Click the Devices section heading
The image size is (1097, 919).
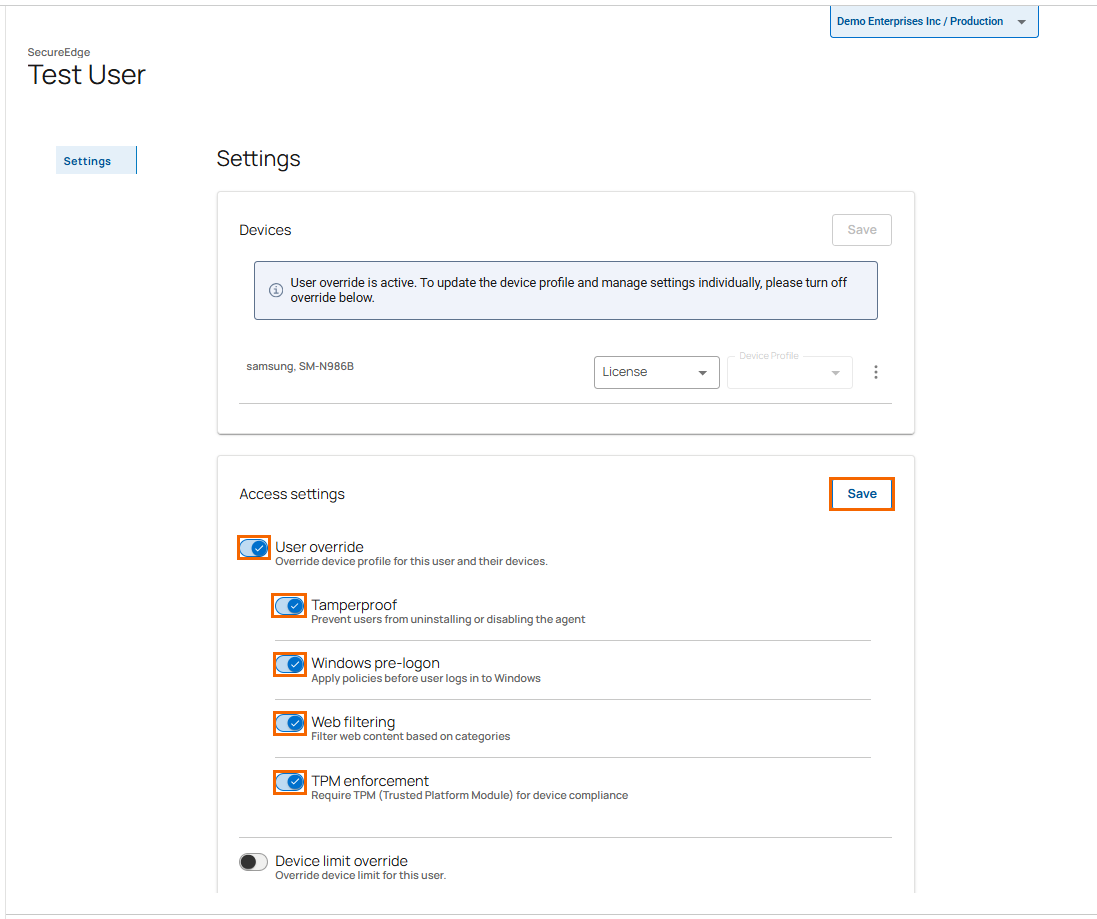point(265,230)
